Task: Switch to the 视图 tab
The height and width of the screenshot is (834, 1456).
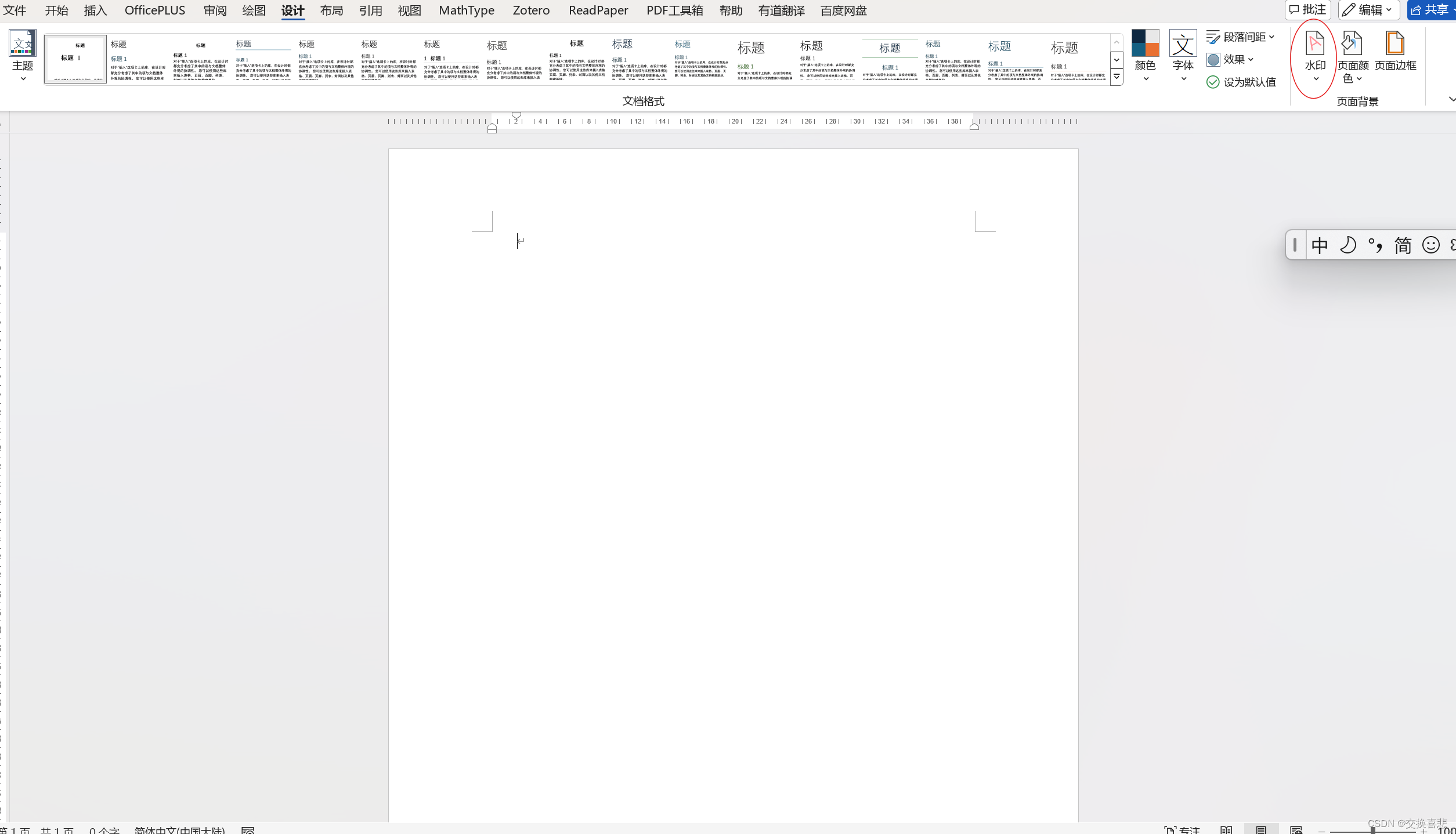Action: tap(409, 10)
